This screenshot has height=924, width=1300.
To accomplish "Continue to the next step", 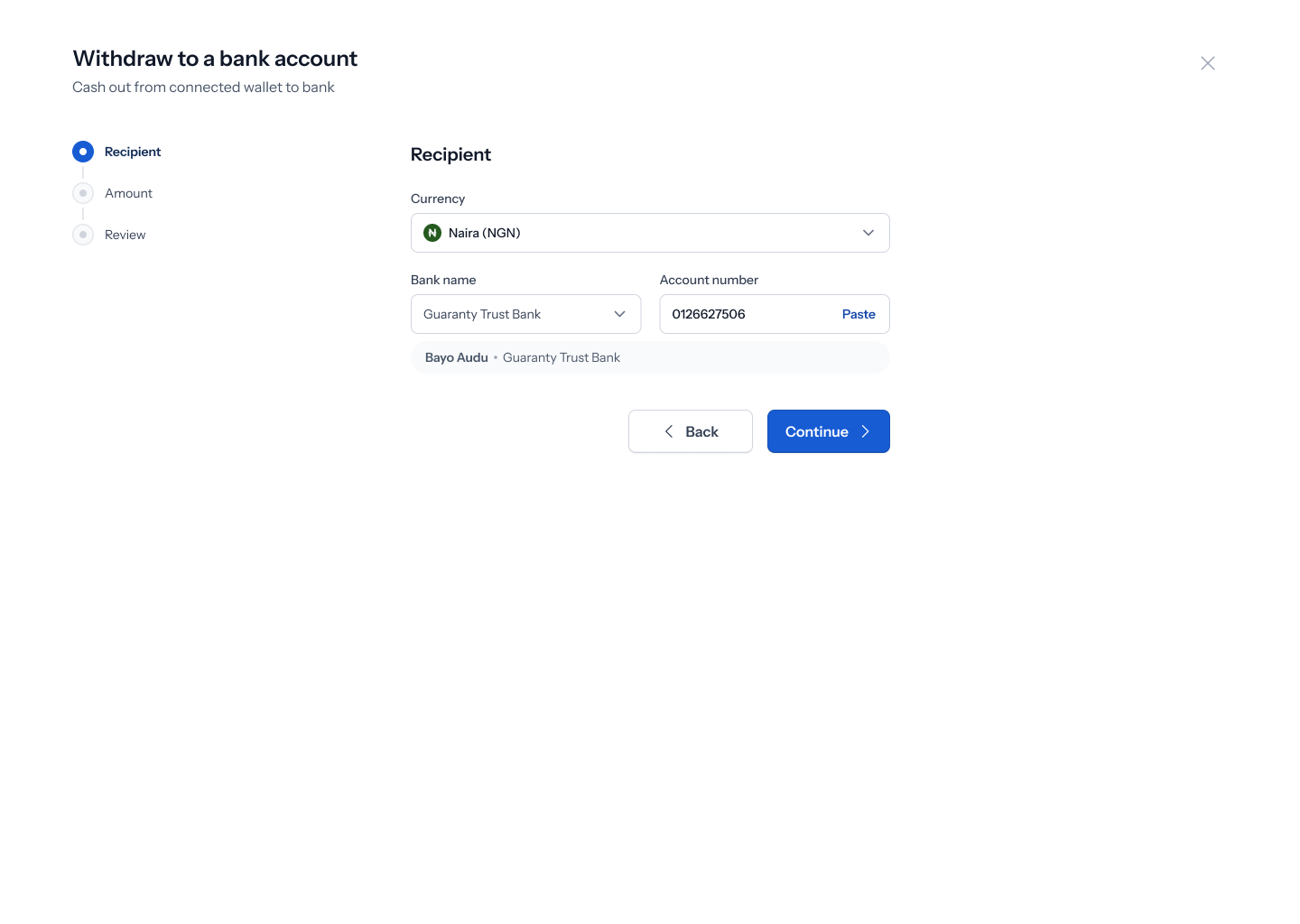I will 829,431.
